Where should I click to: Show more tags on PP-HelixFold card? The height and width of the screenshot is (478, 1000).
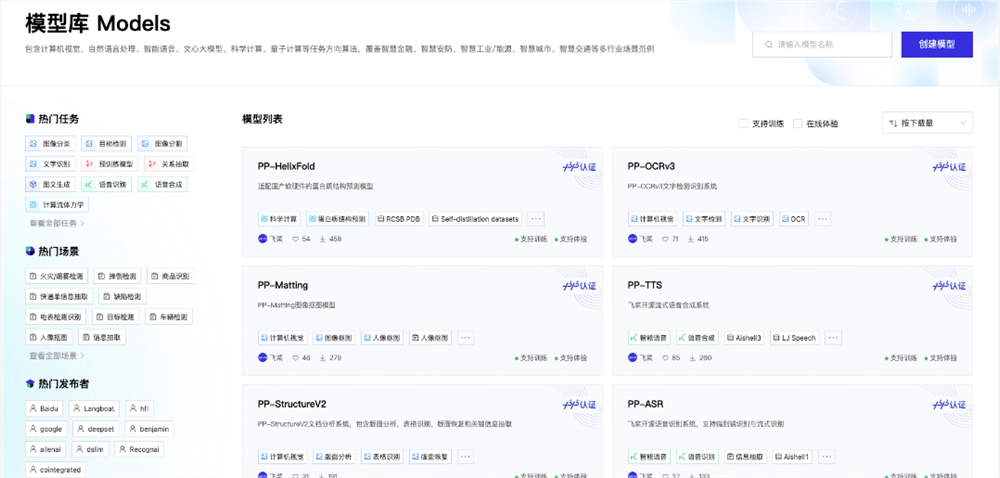coord(536,218)
